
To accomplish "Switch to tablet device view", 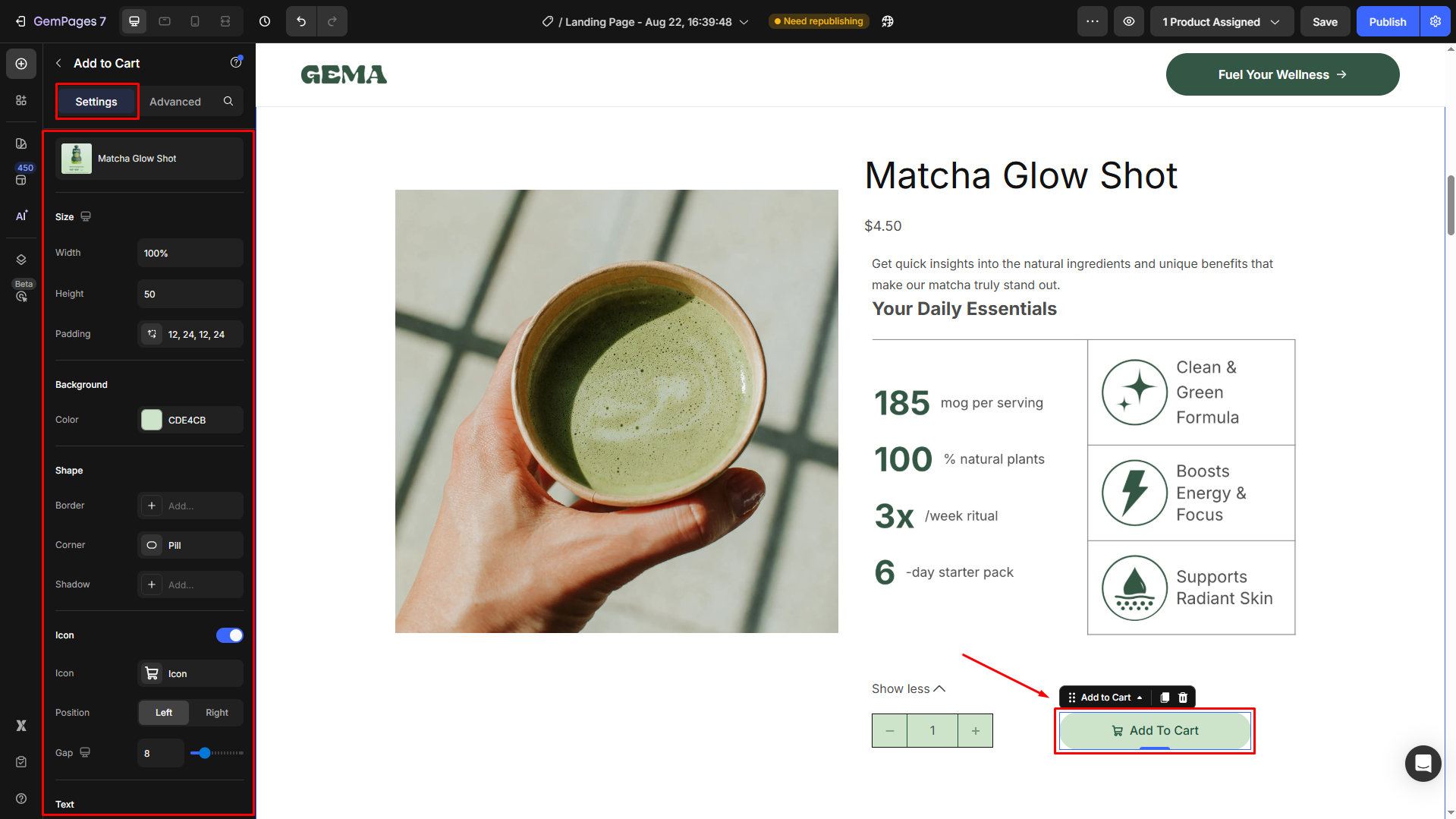I will [165, 21].
